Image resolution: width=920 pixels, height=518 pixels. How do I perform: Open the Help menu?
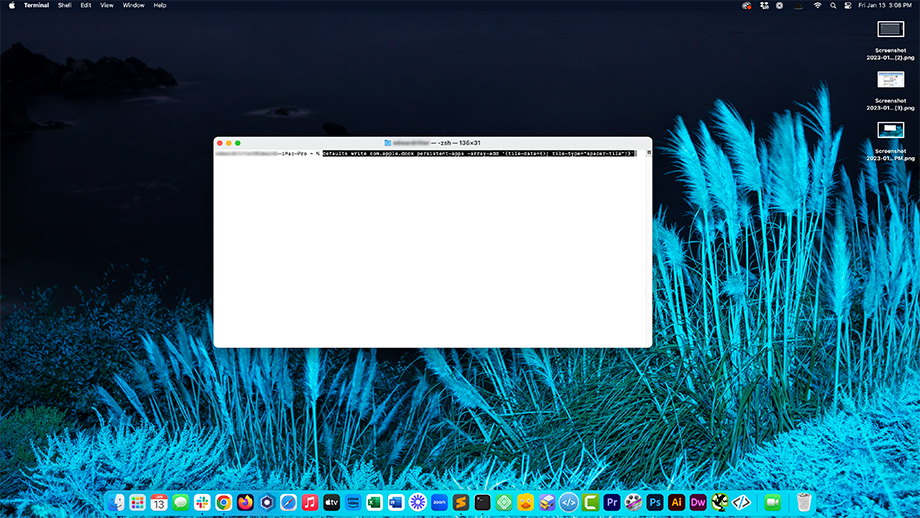[x=160, y=5]
